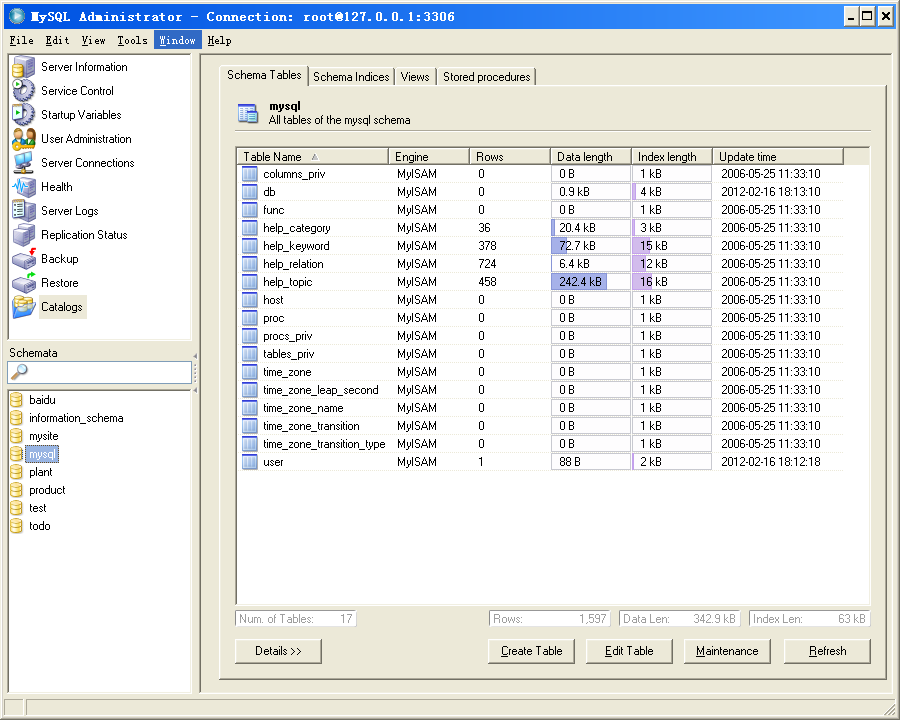Select the tables_priv table name
This screenshot has height=720, width=900.
(x=289, y=354)
